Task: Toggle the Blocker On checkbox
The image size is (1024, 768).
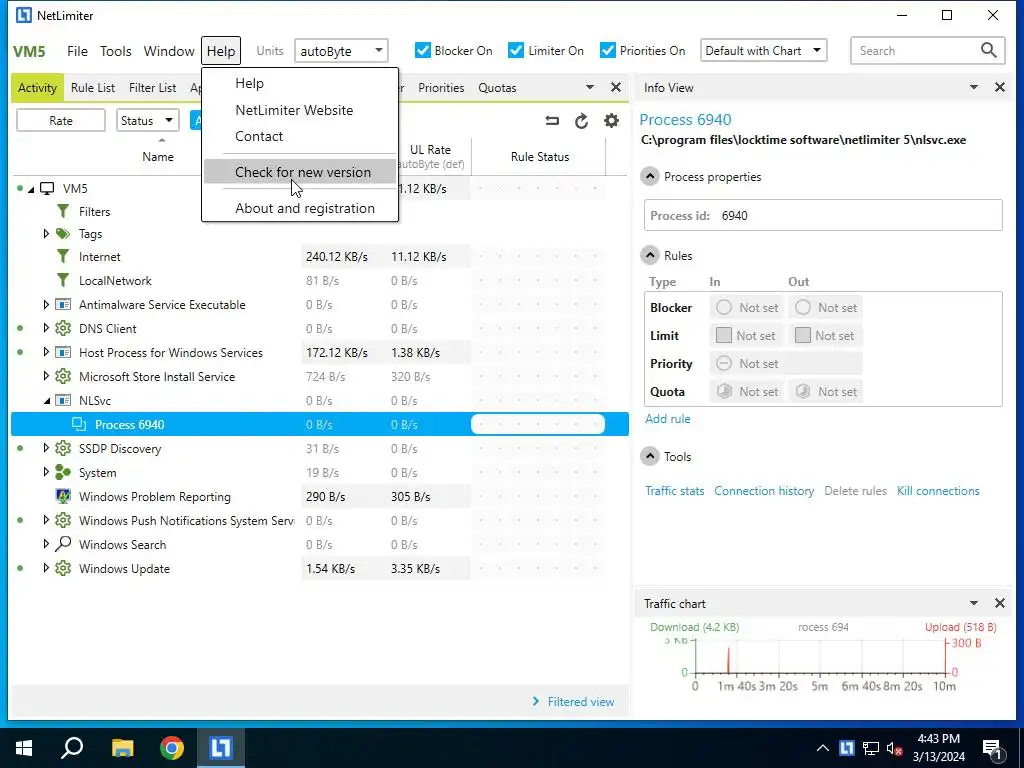Action: point(423,50)
